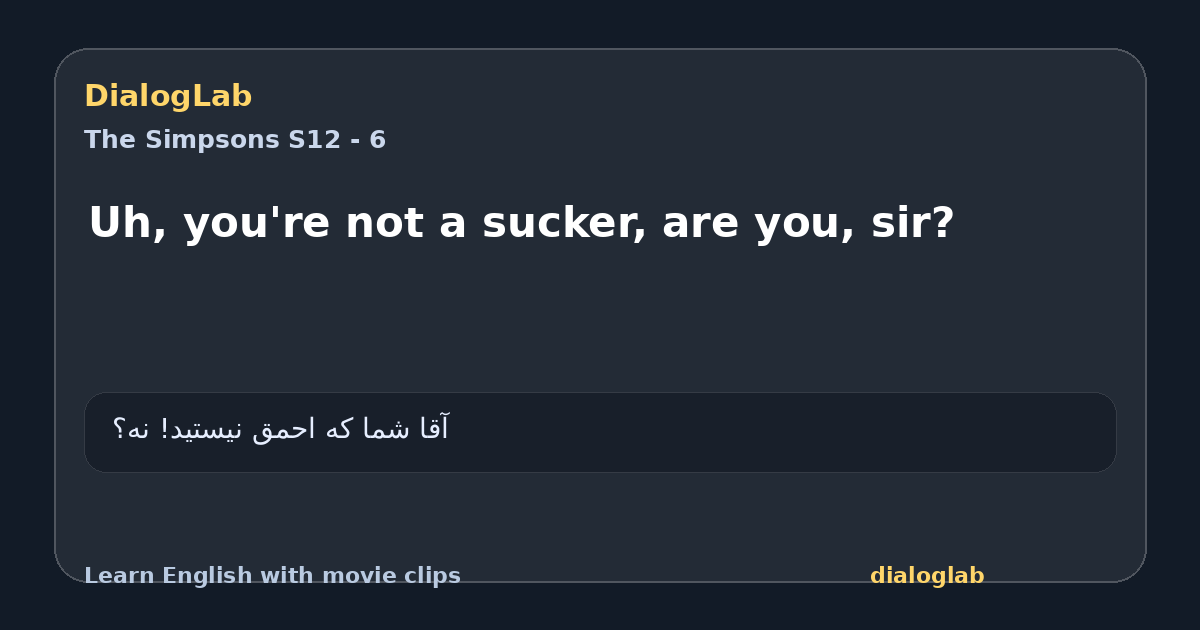Open the Persian translation box
Viewport: 1200px width, 630px height.
click(600, 432)
